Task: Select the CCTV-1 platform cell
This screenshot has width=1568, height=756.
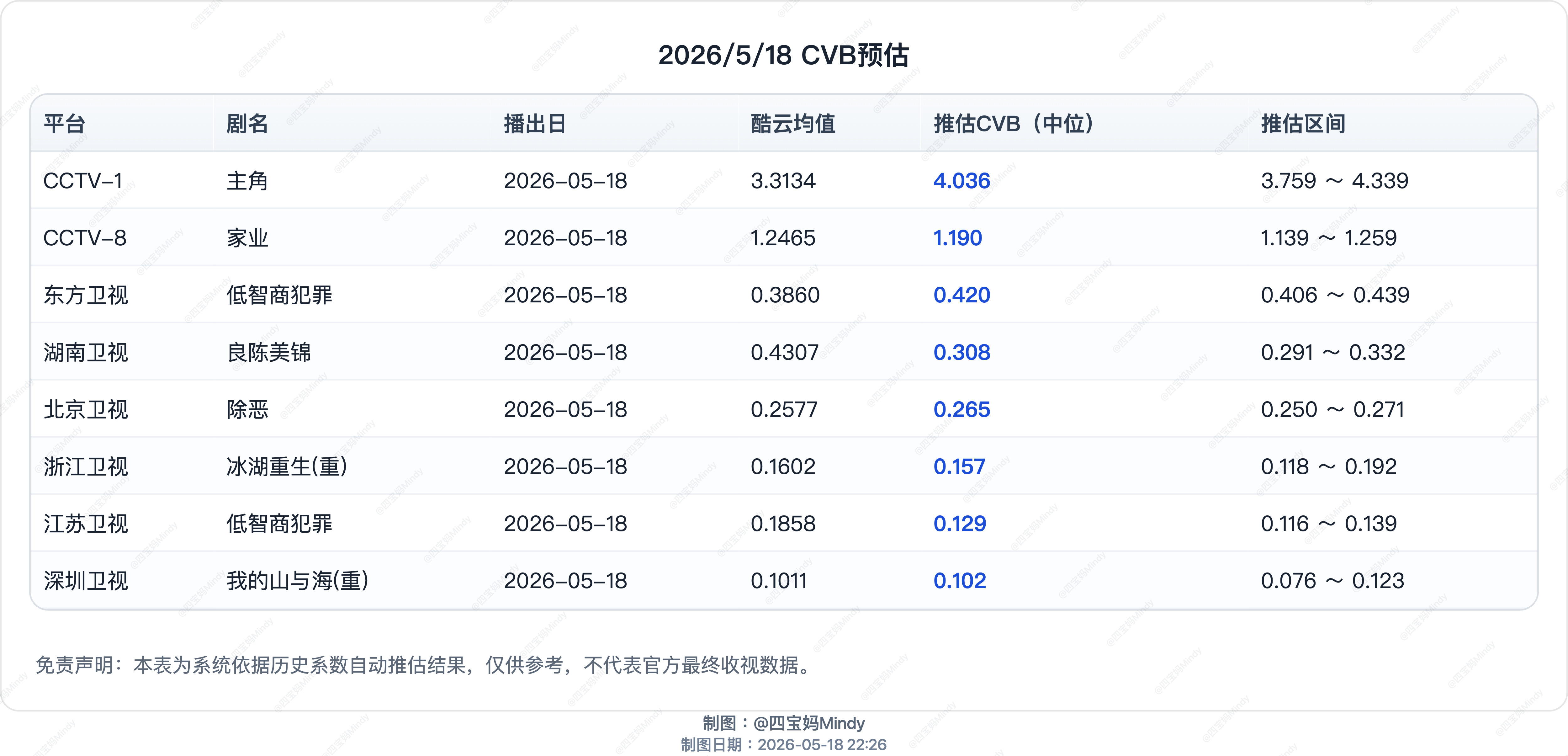Action: [83, 181]
